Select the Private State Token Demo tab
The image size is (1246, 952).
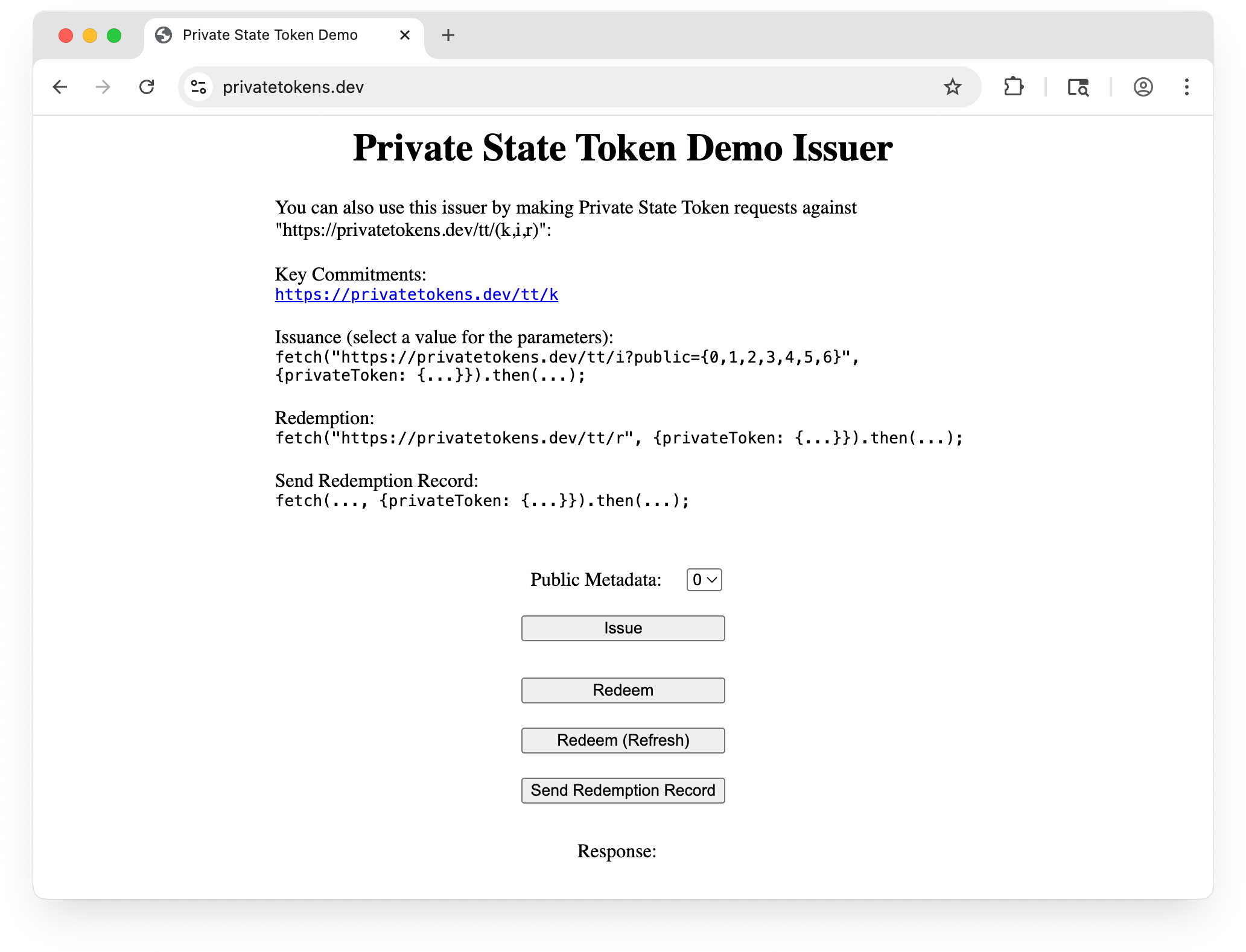(x=270, y=35)
